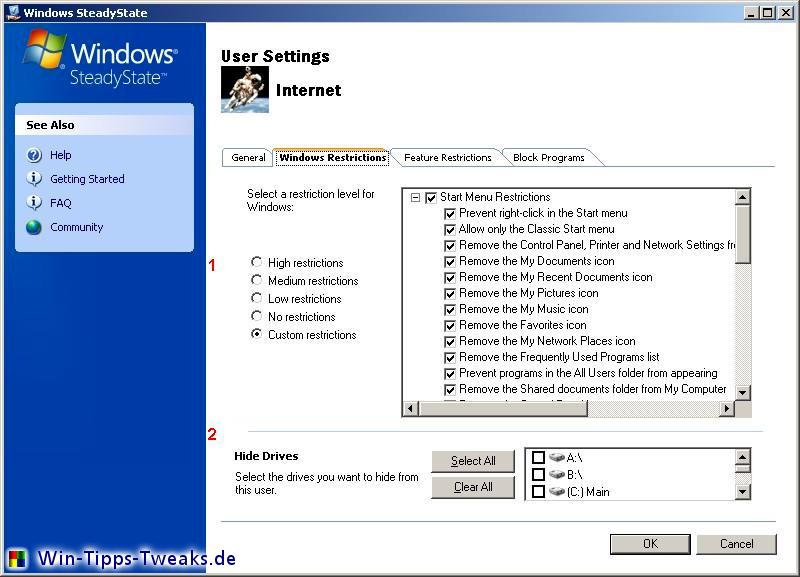The image size is (800, 577).
Task: Uncheck Prevent right-click in the Start menu
Action: [450, 213]
